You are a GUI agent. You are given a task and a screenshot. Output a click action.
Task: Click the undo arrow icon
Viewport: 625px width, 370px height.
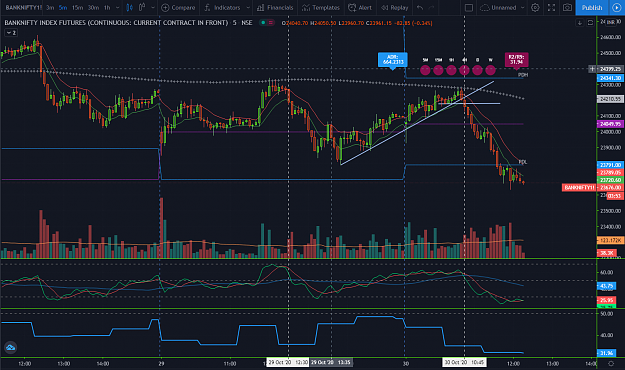(420, 8)
